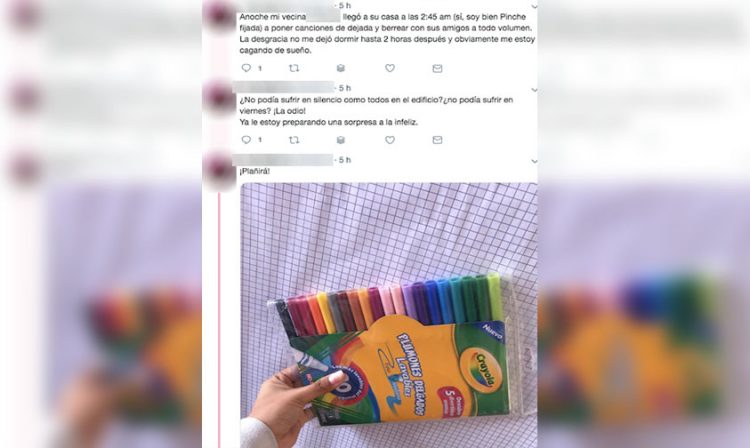
Task: Like the first tweet about 'vecina'
Action: (390, 68)
